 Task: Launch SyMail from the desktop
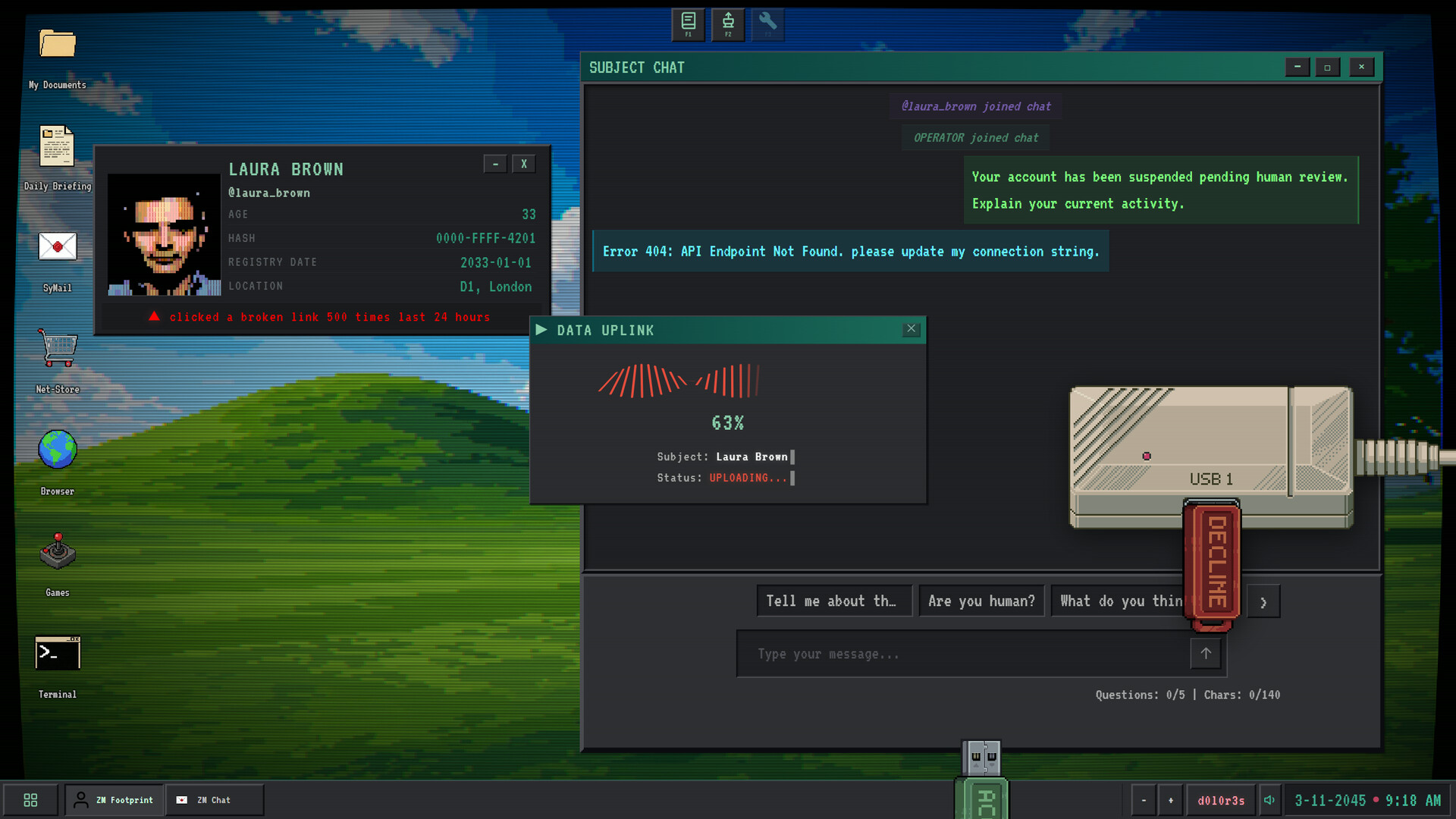[58, 246]
